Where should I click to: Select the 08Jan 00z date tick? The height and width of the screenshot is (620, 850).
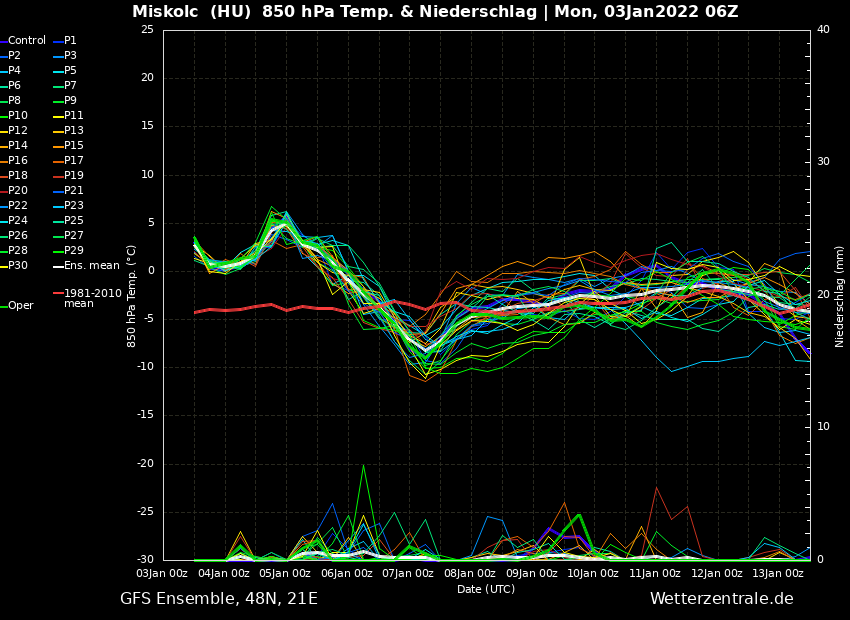tap(470, 574)
